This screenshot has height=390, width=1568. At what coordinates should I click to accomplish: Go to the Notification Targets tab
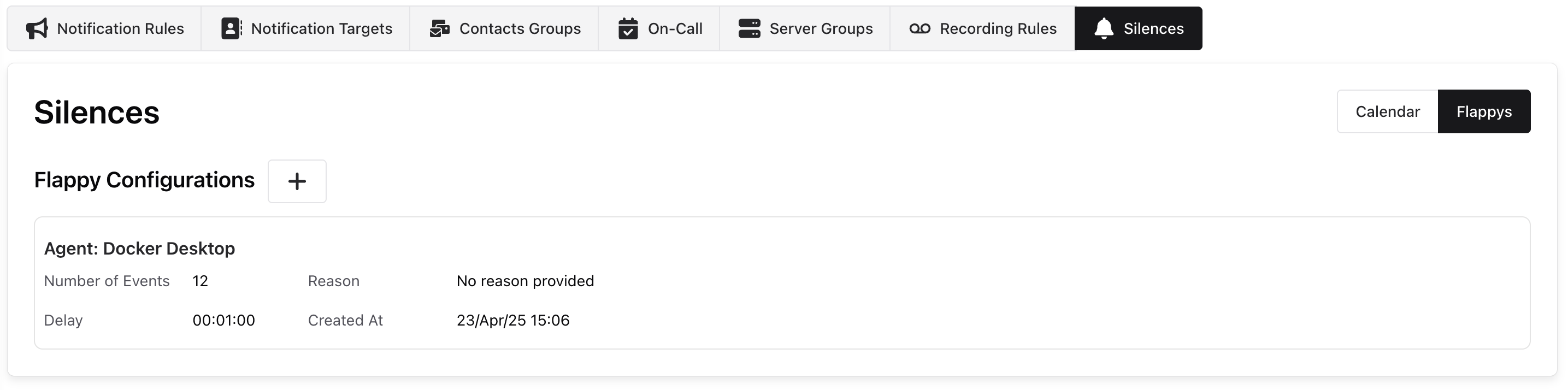321,28
